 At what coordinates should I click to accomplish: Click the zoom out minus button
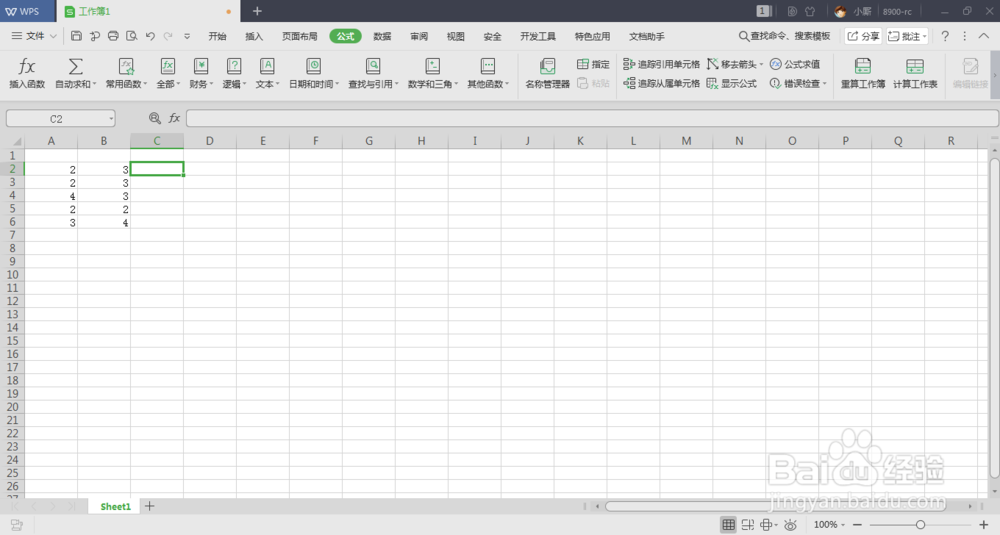click(857, 525)
